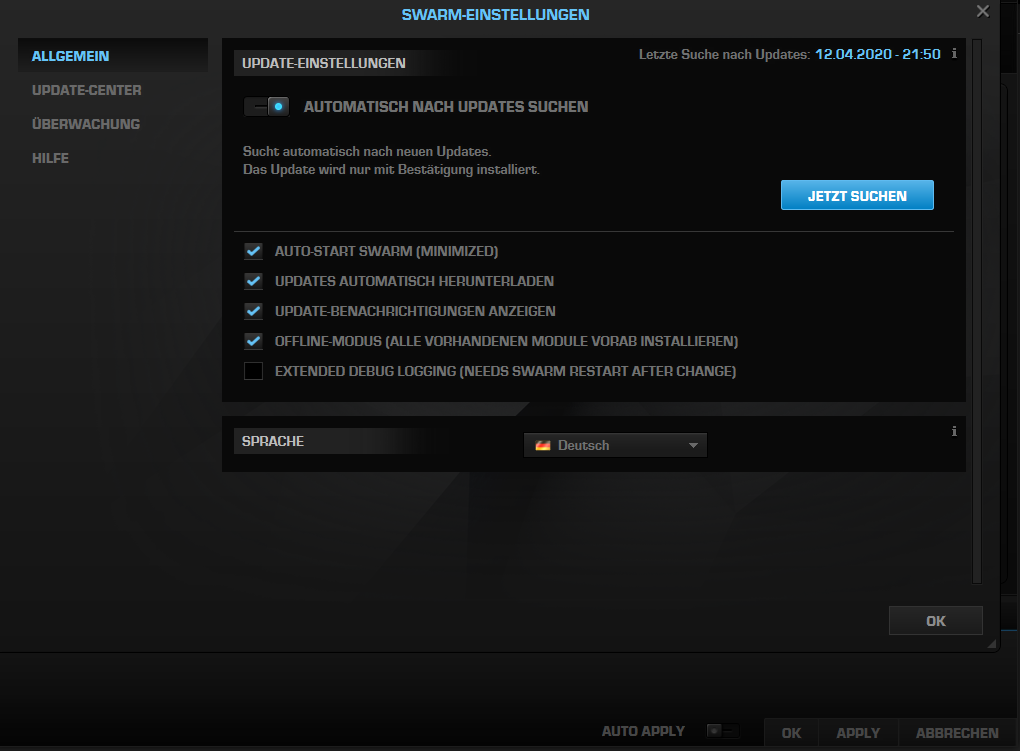Enable Extended Debug Logging checkbox
The width and height of the screenshot is (1020, 751).
[x=254, y=371]
